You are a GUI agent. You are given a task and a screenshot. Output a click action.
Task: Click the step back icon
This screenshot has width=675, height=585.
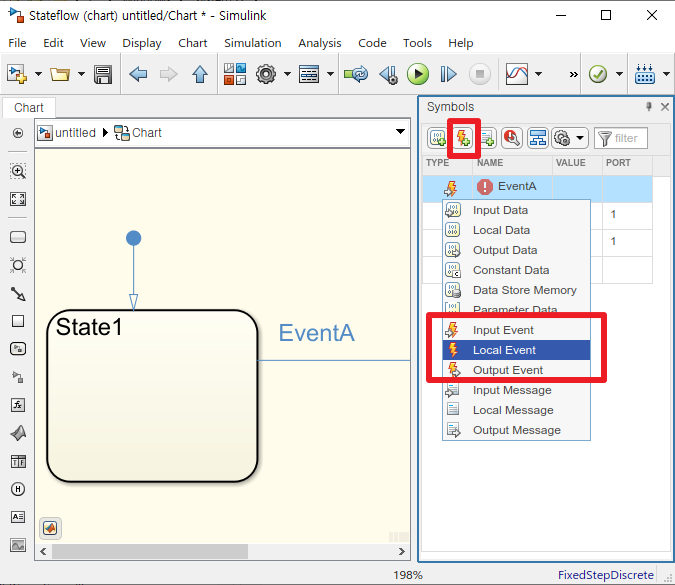tap(388, 74)
